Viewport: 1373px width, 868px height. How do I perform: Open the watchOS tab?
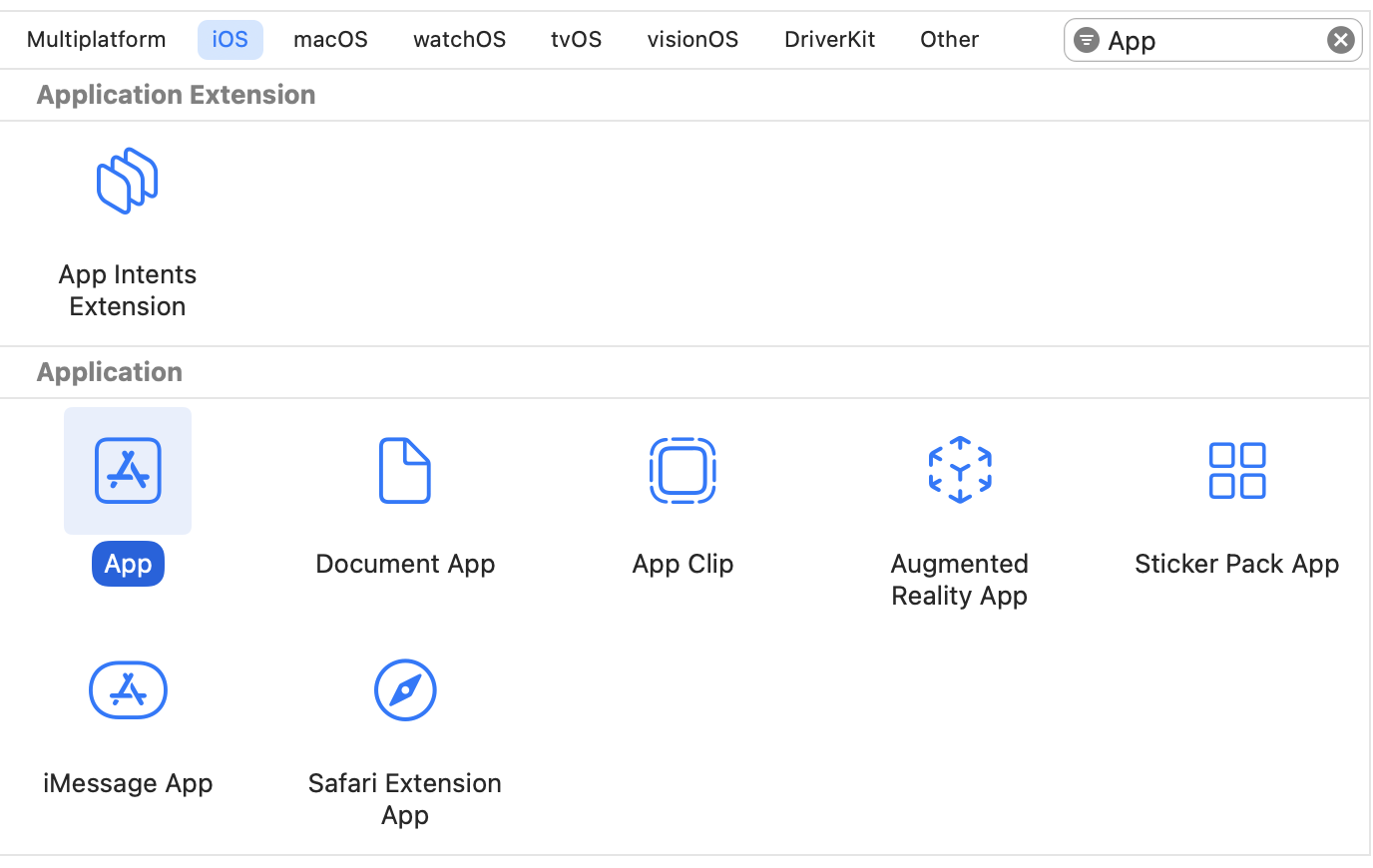tap(460, 40)
